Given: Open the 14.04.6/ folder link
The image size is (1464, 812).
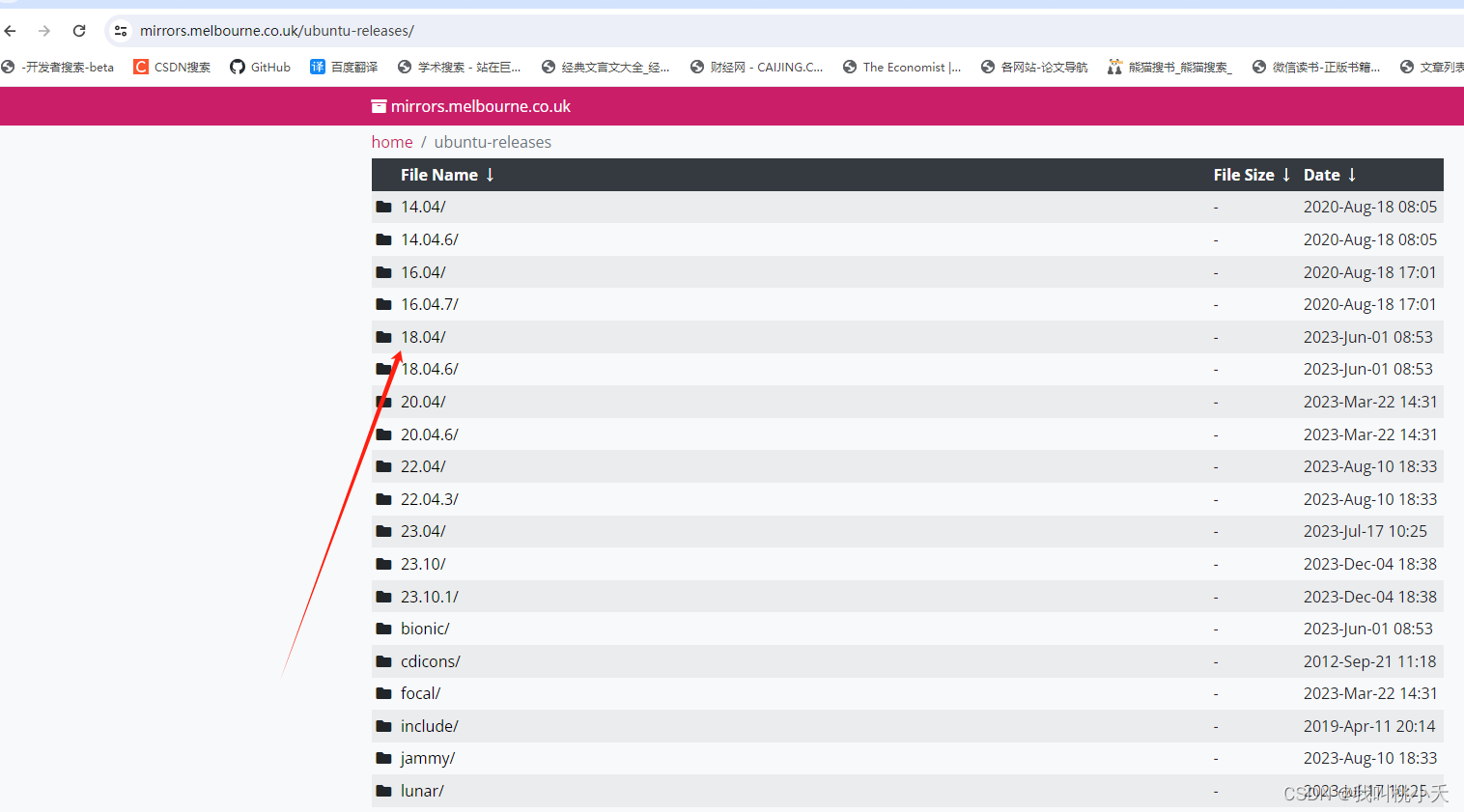Looking at the screenshot, I should click(x=430, y=239).
